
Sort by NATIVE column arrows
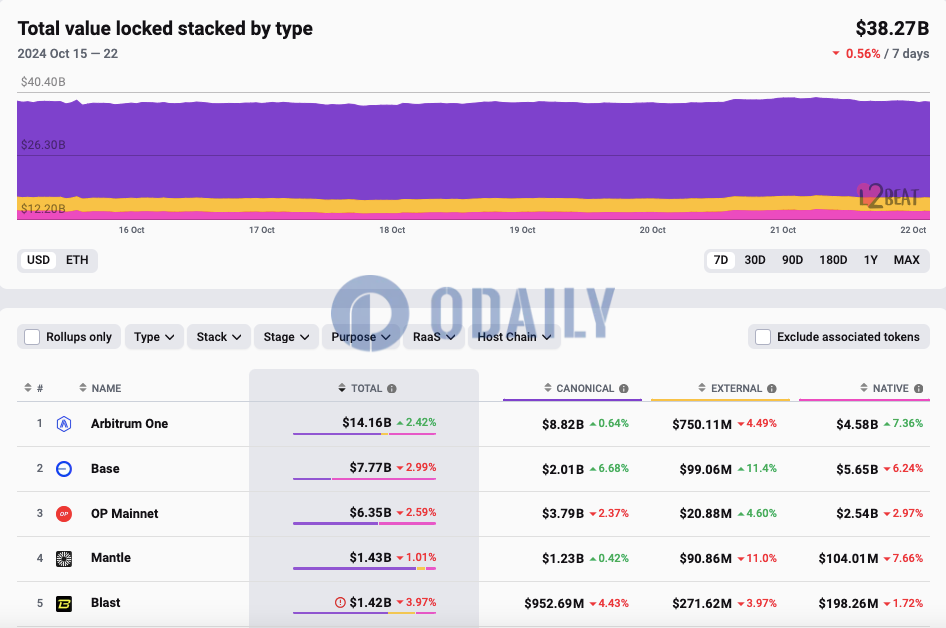[864, 387]
